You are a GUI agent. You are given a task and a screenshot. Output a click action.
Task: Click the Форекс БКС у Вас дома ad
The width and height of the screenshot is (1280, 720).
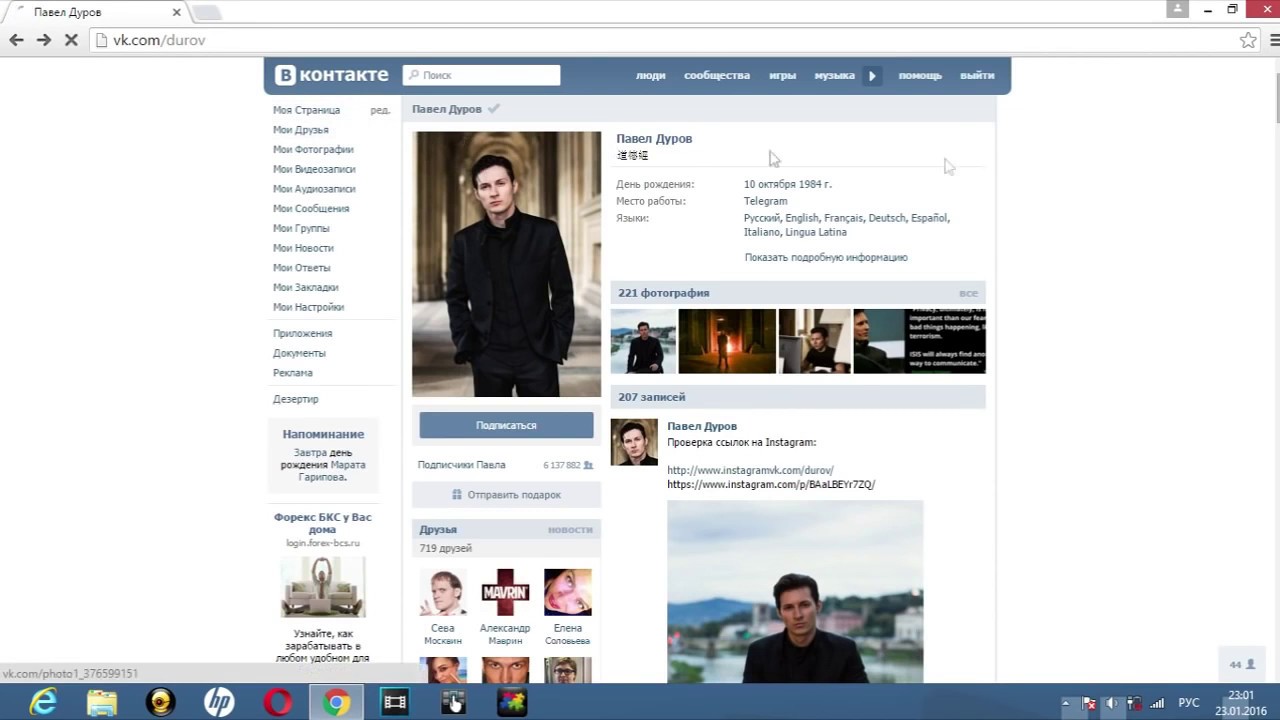point(323,523)
